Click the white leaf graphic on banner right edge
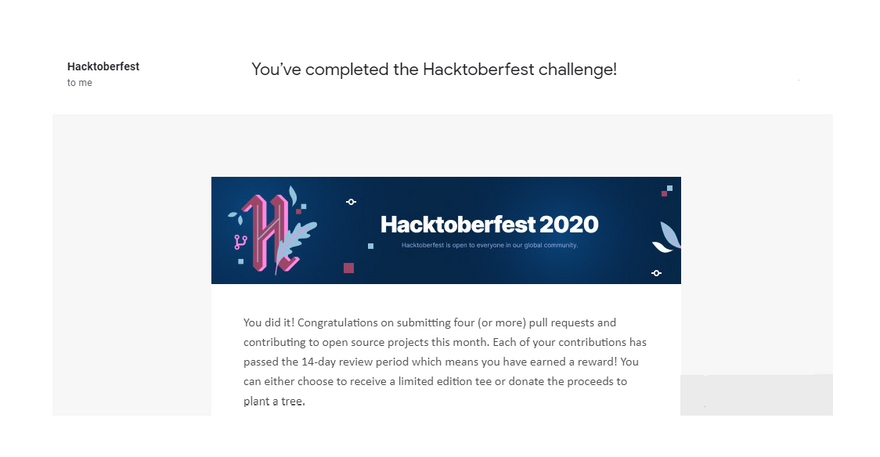Screen dimensions: 880x457 coord(666,237)
